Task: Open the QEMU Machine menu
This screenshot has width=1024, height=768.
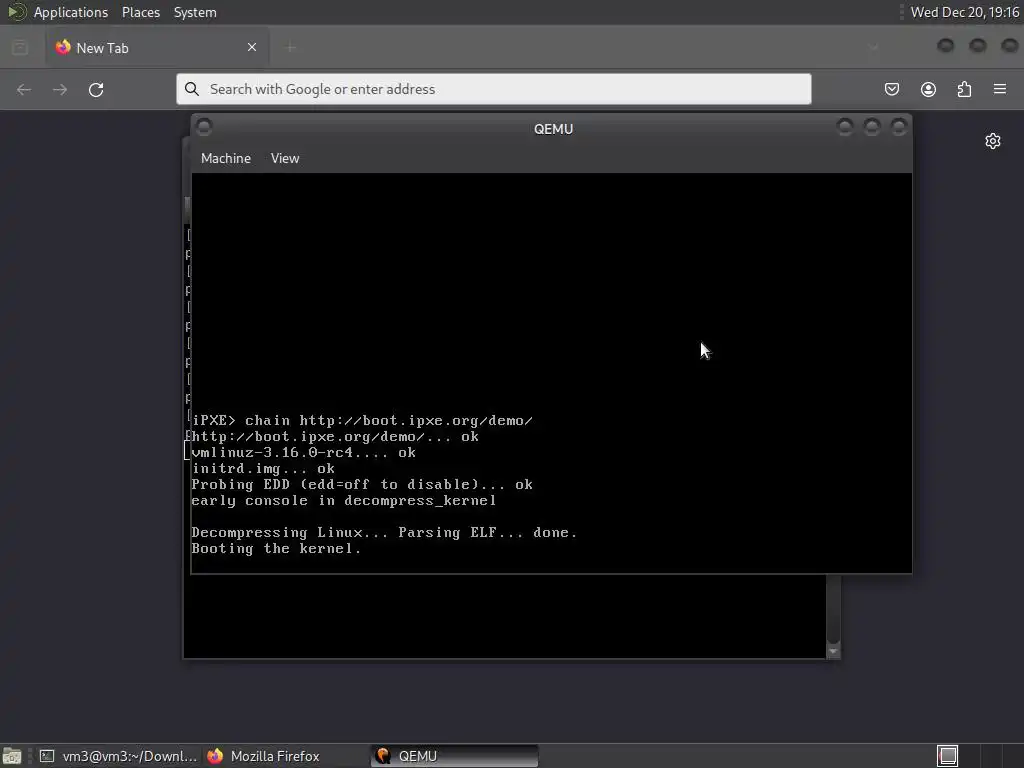Action: pos(225,158)
